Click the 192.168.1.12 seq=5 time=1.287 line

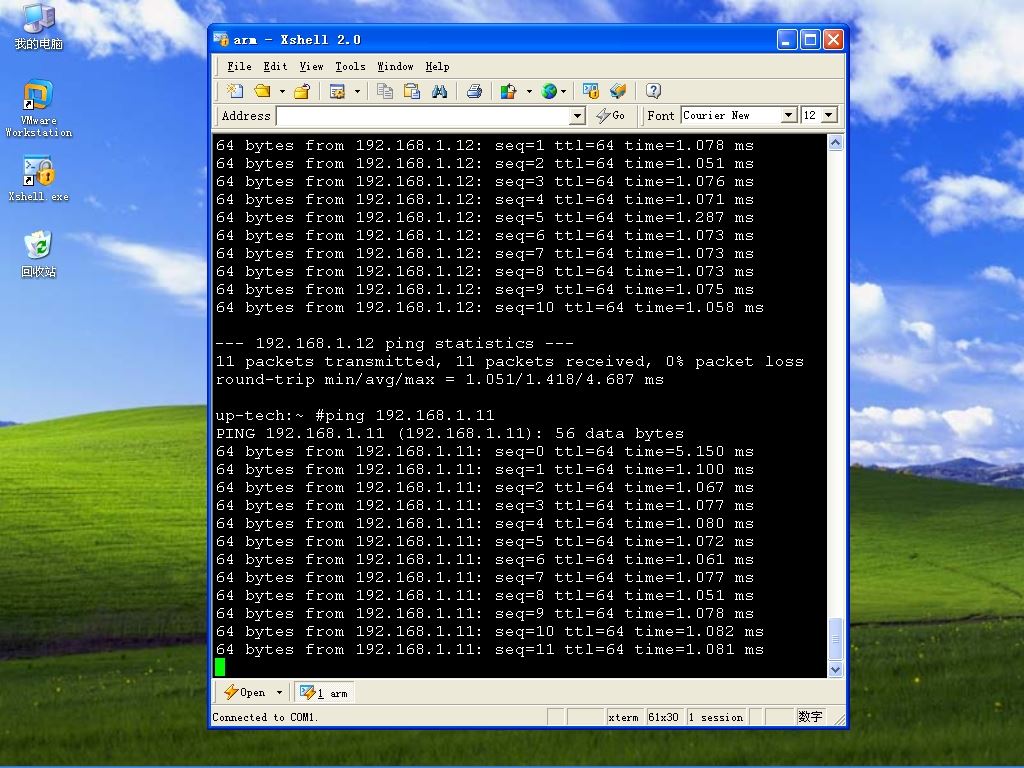tap(485, 217)
